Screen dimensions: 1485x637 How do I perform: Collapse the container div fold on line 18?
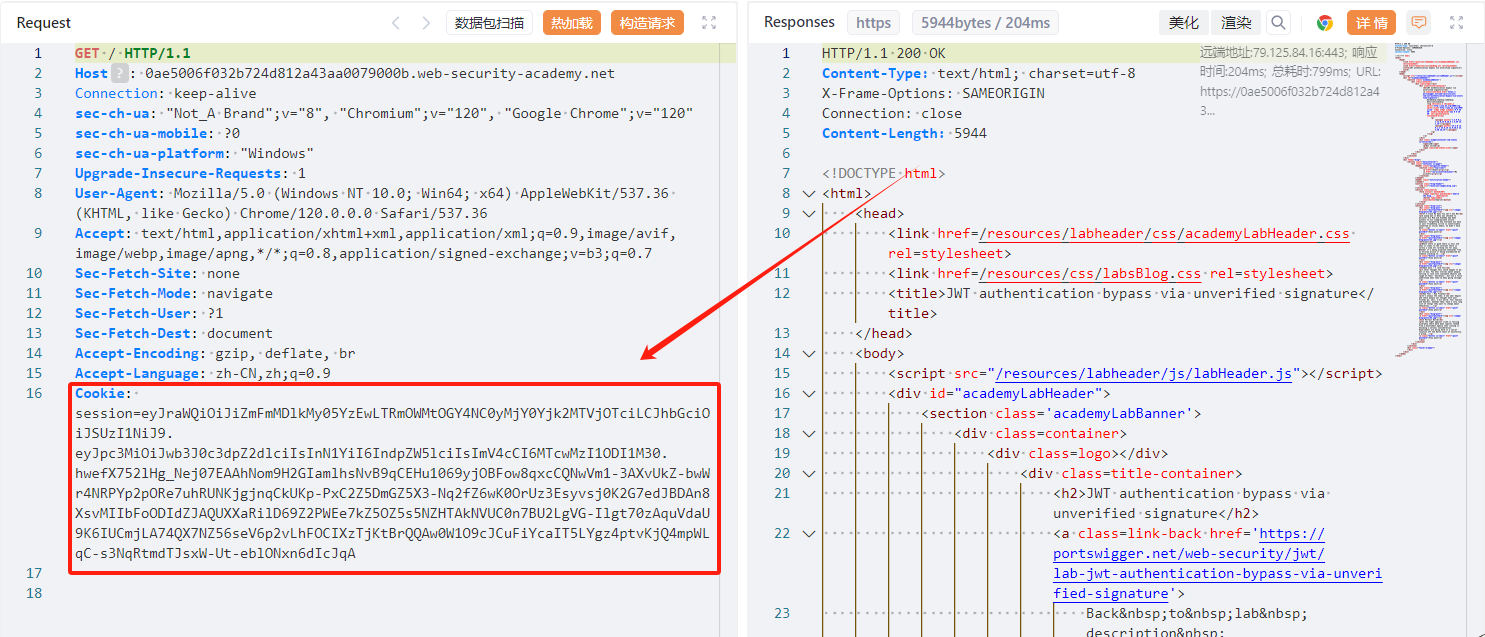(x=809, y=433)
